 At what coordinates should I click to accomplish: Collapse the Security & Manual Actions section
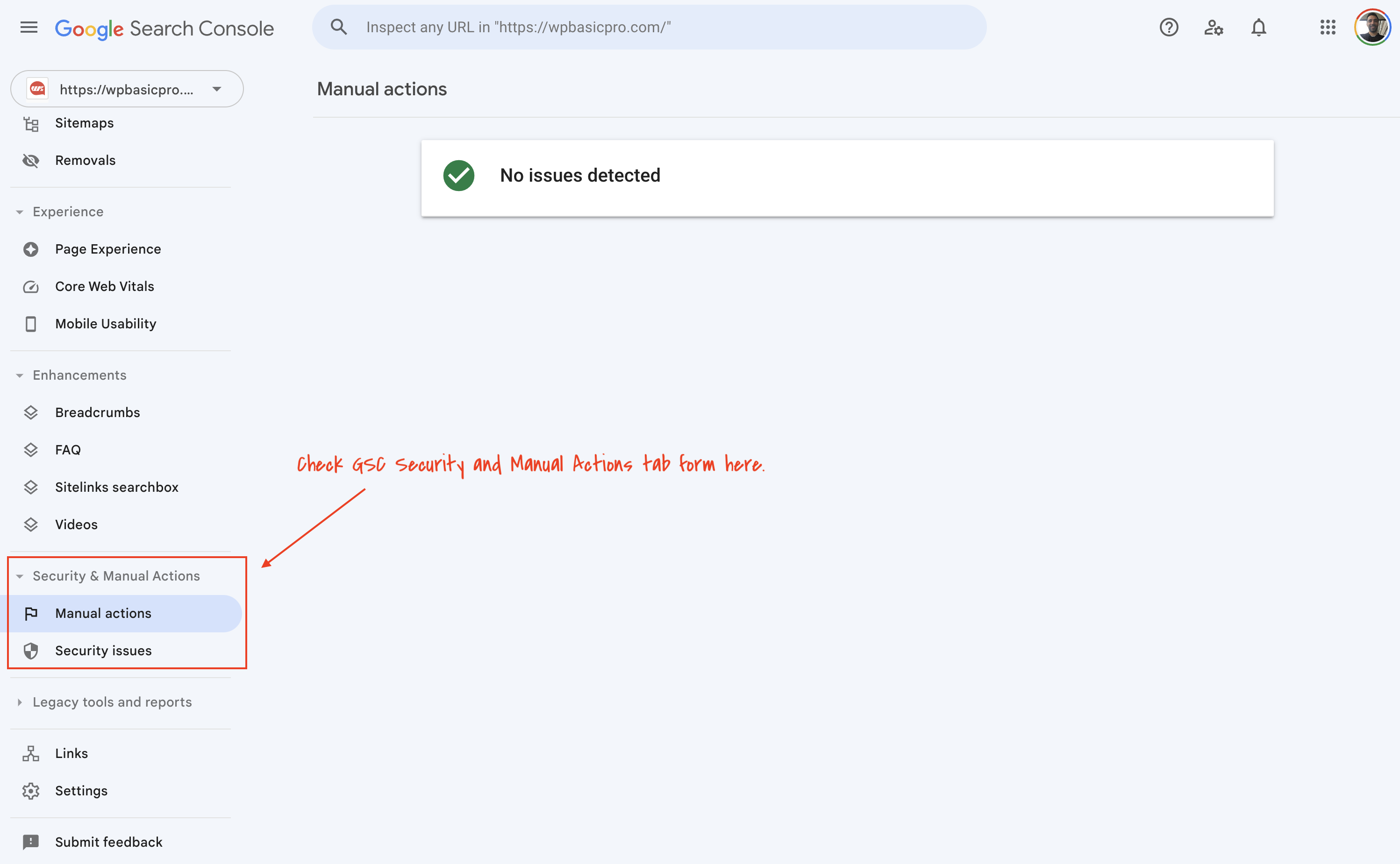20,575
